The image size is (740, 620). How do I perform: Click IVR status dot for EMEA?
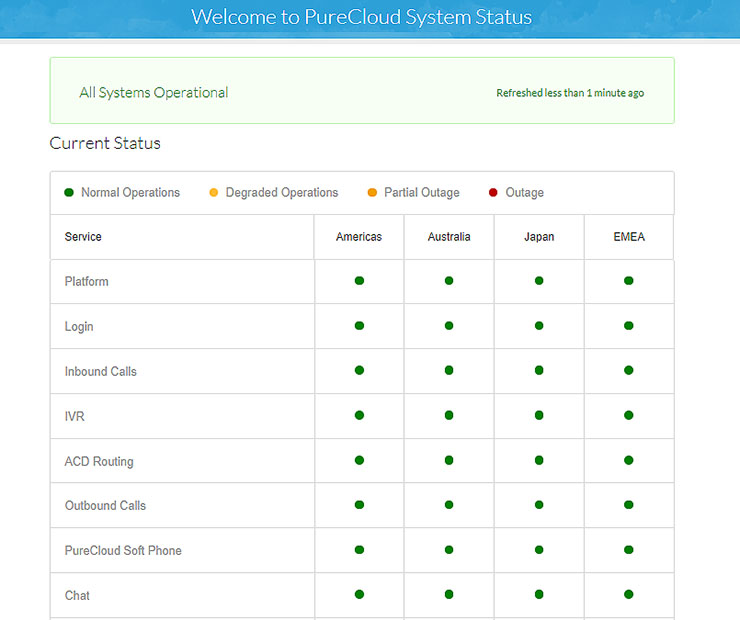[629, 416]
